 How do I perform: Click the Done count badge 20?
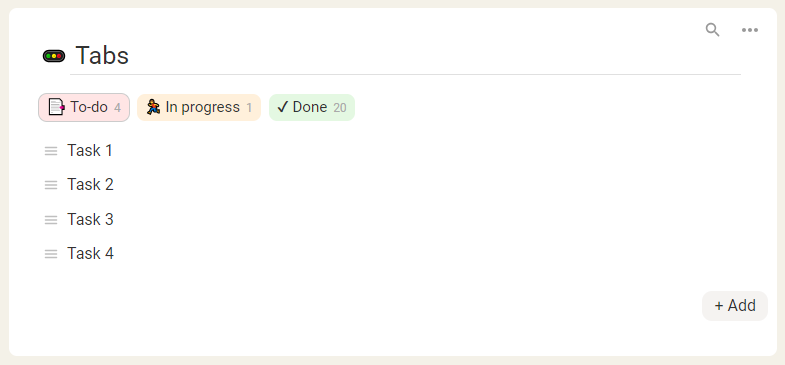pyautogui.click(x=340, y=108)
